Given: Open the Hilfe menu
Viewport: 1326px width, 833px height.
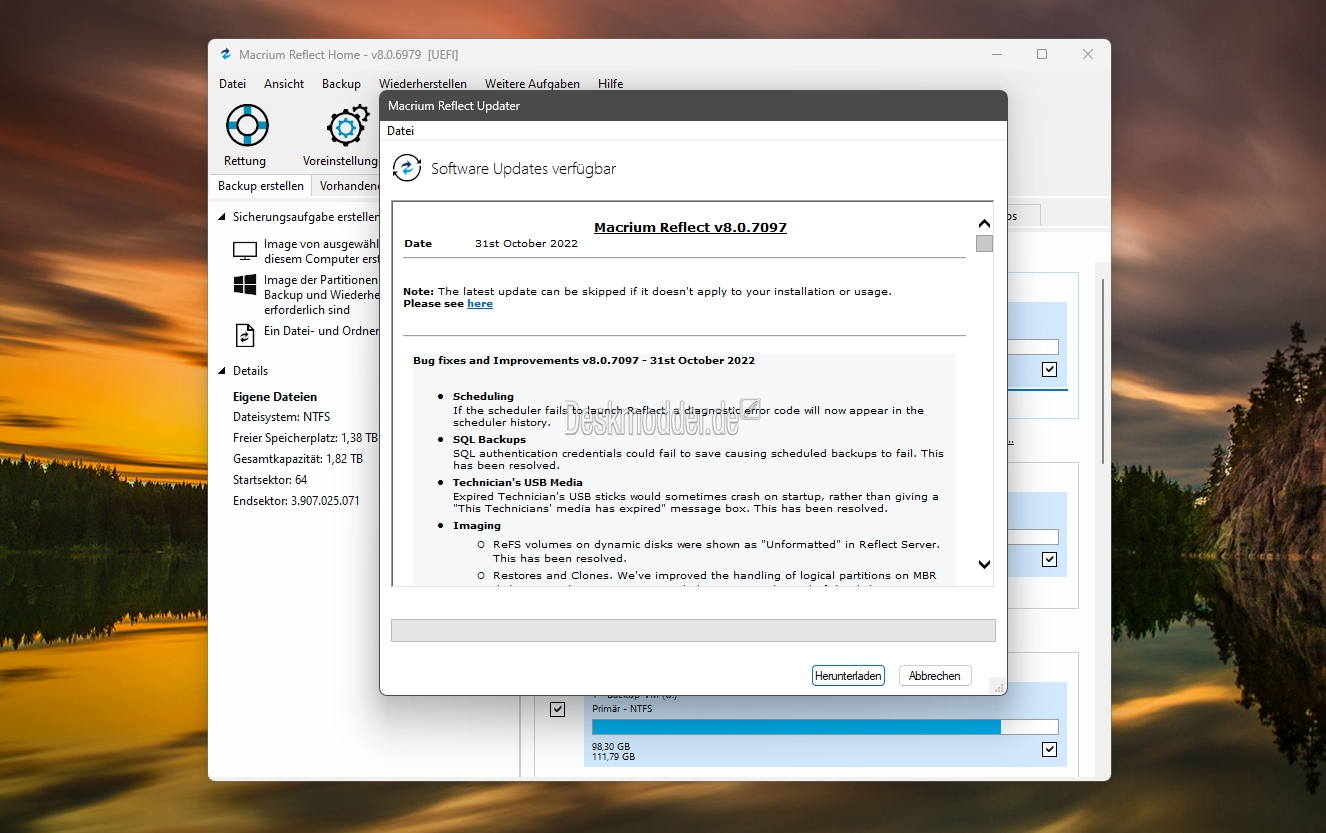Looking at the screenshot, I should (x=611, y=84).
